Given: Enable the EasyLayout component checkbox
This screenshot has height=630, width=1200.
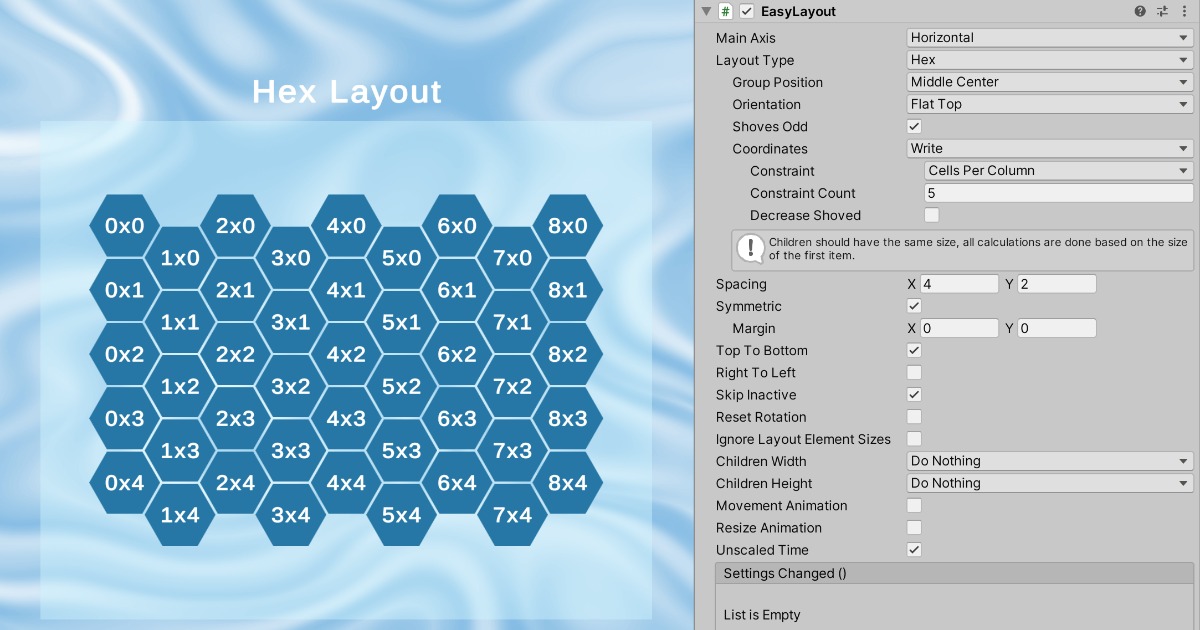Looking at the screenshot, I should [744, 11].
